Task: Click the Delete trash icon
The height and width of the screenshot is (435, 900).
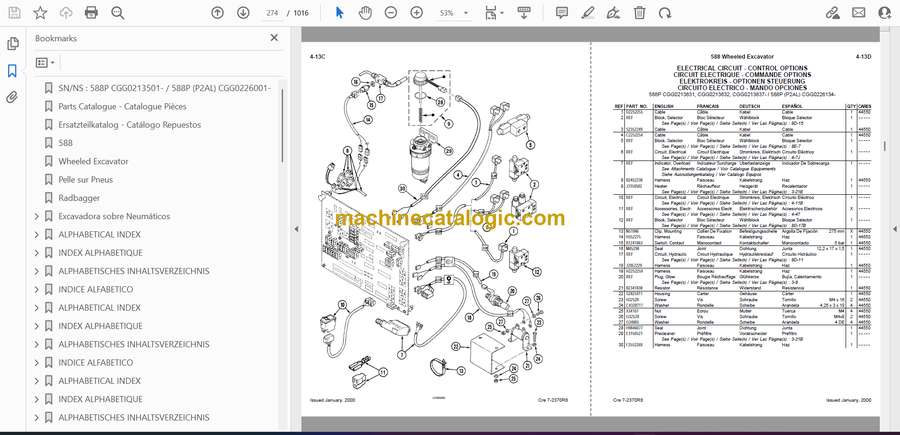Action: click(x=639, y=13)
